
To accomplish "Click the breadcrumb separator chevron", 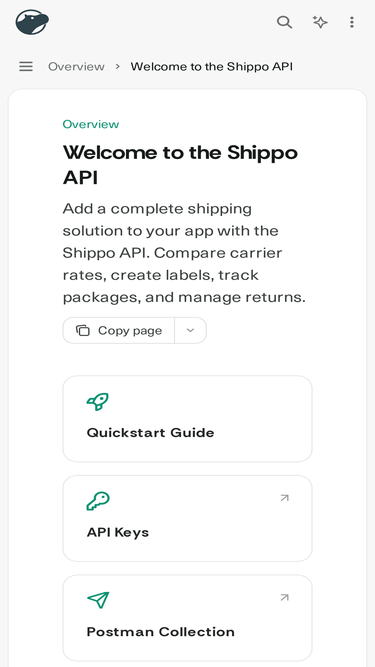I will 118,66.
